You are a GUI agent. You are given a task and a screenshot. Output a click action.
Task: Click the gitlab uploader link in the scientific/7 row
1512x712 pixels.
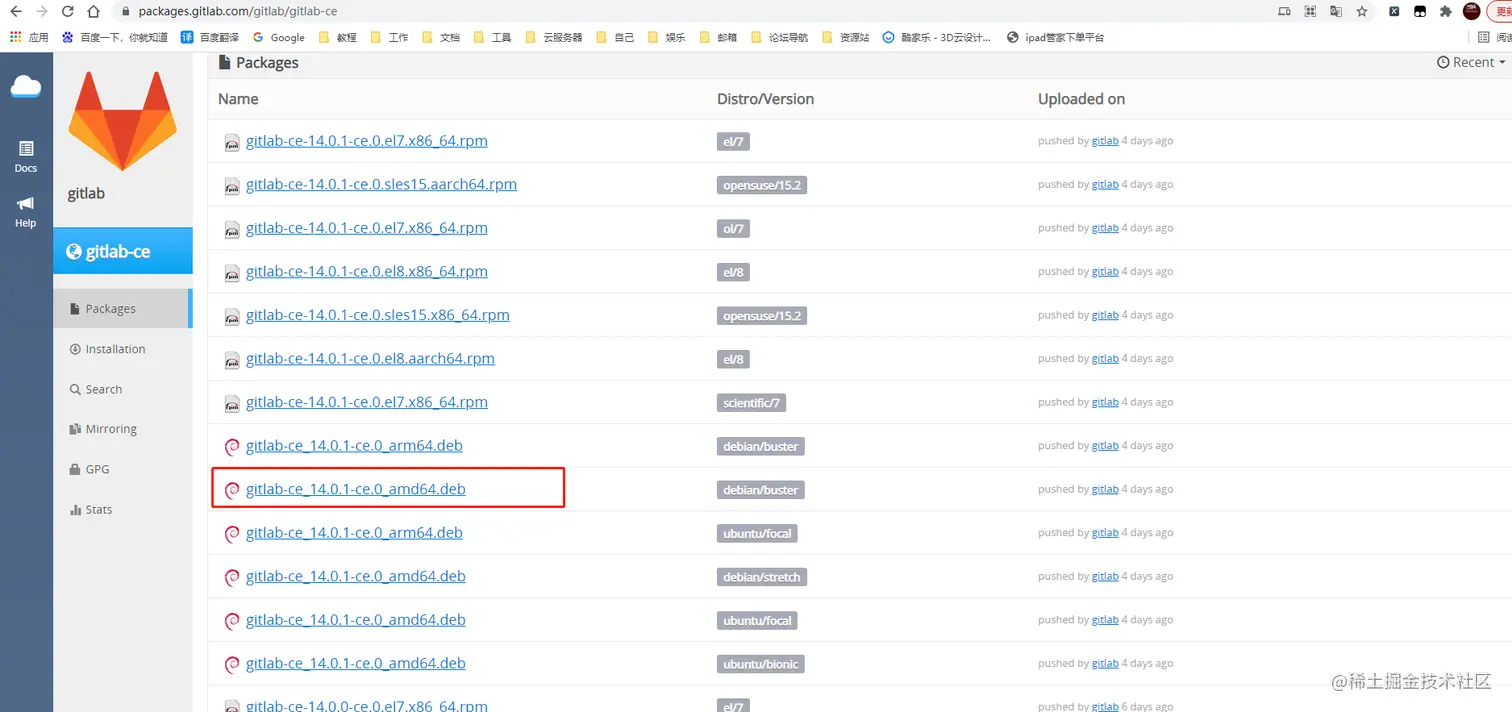pyautogui.click(x=1105, y=402)
